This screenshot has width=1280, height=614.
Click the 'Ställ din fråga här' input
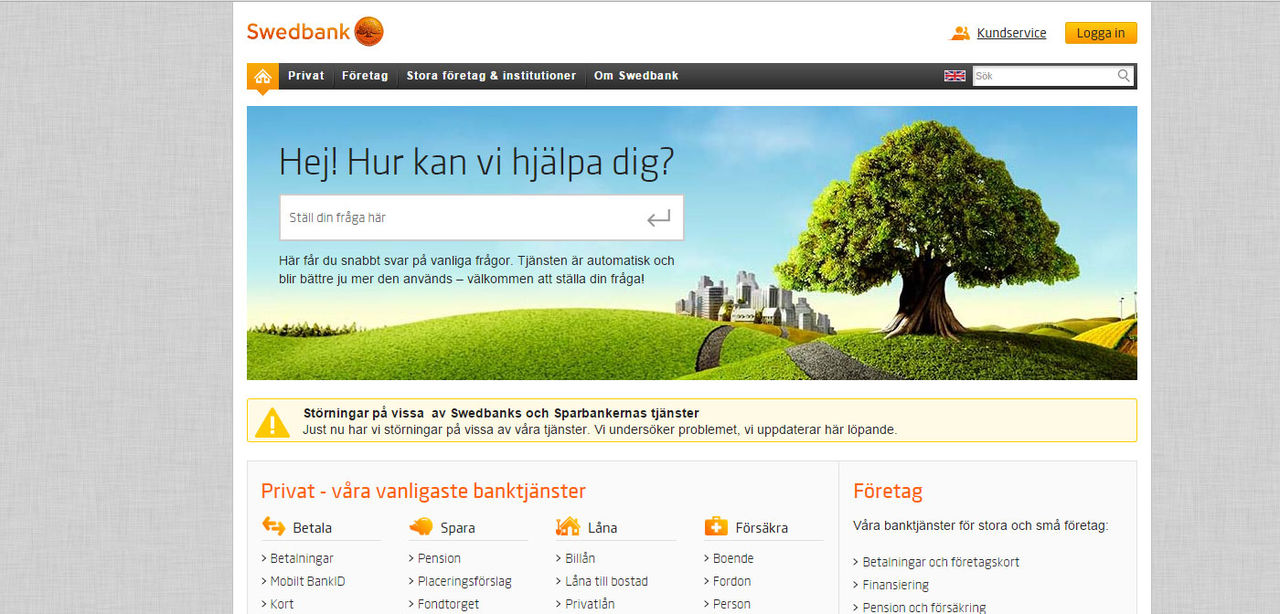click(481, 218)
